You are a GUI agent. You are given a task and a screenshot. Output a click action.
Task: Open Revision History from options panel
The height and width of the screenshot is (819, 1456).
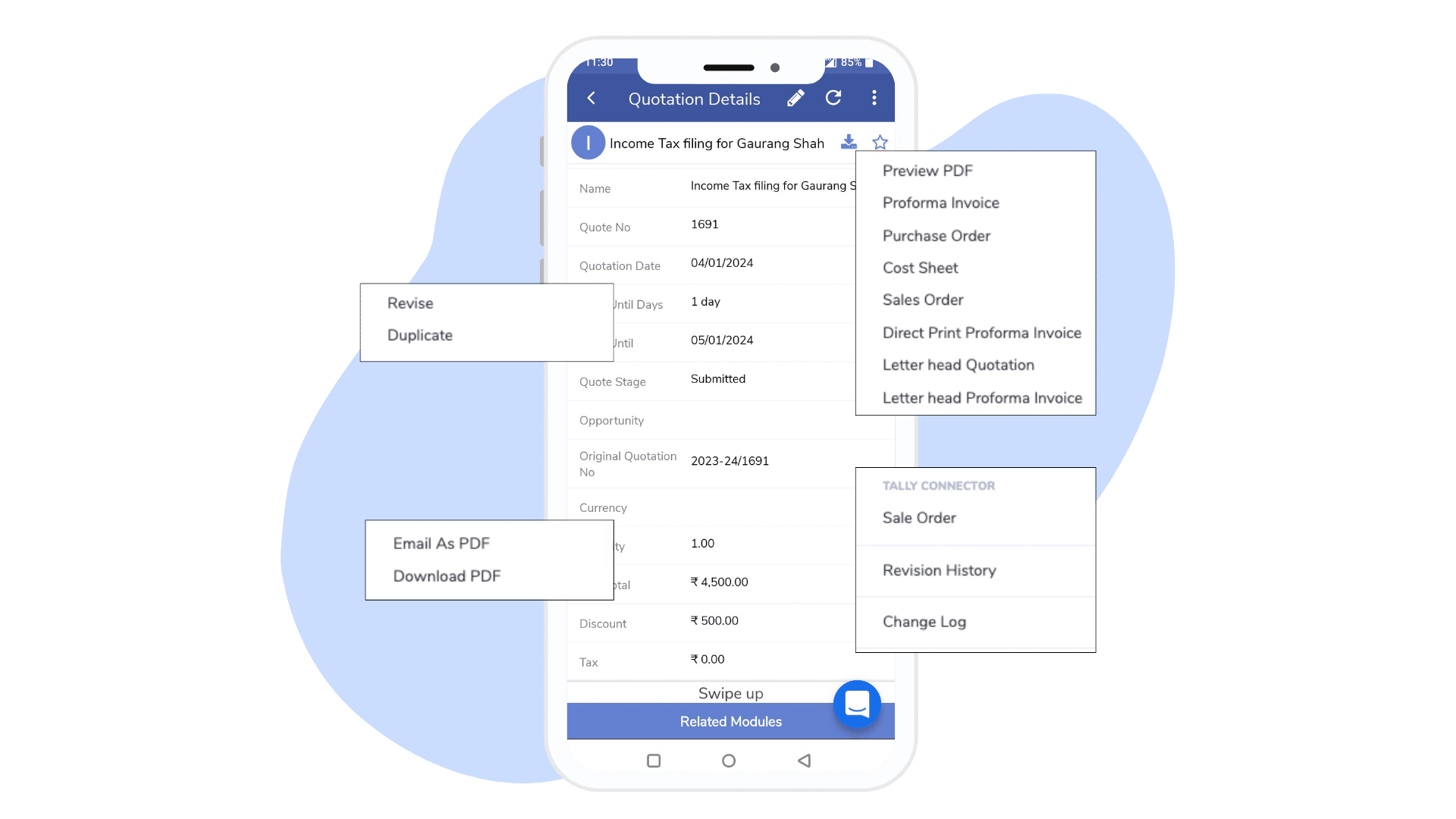pos(938,570)
